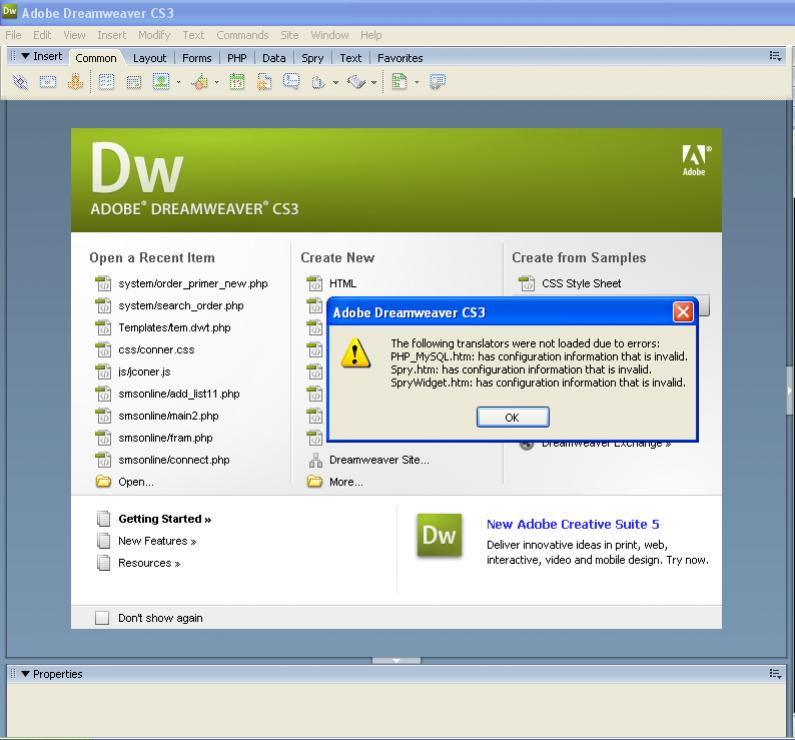Open the File menu
The width and height of the screenshot is (795, 740).
[13, 35]
